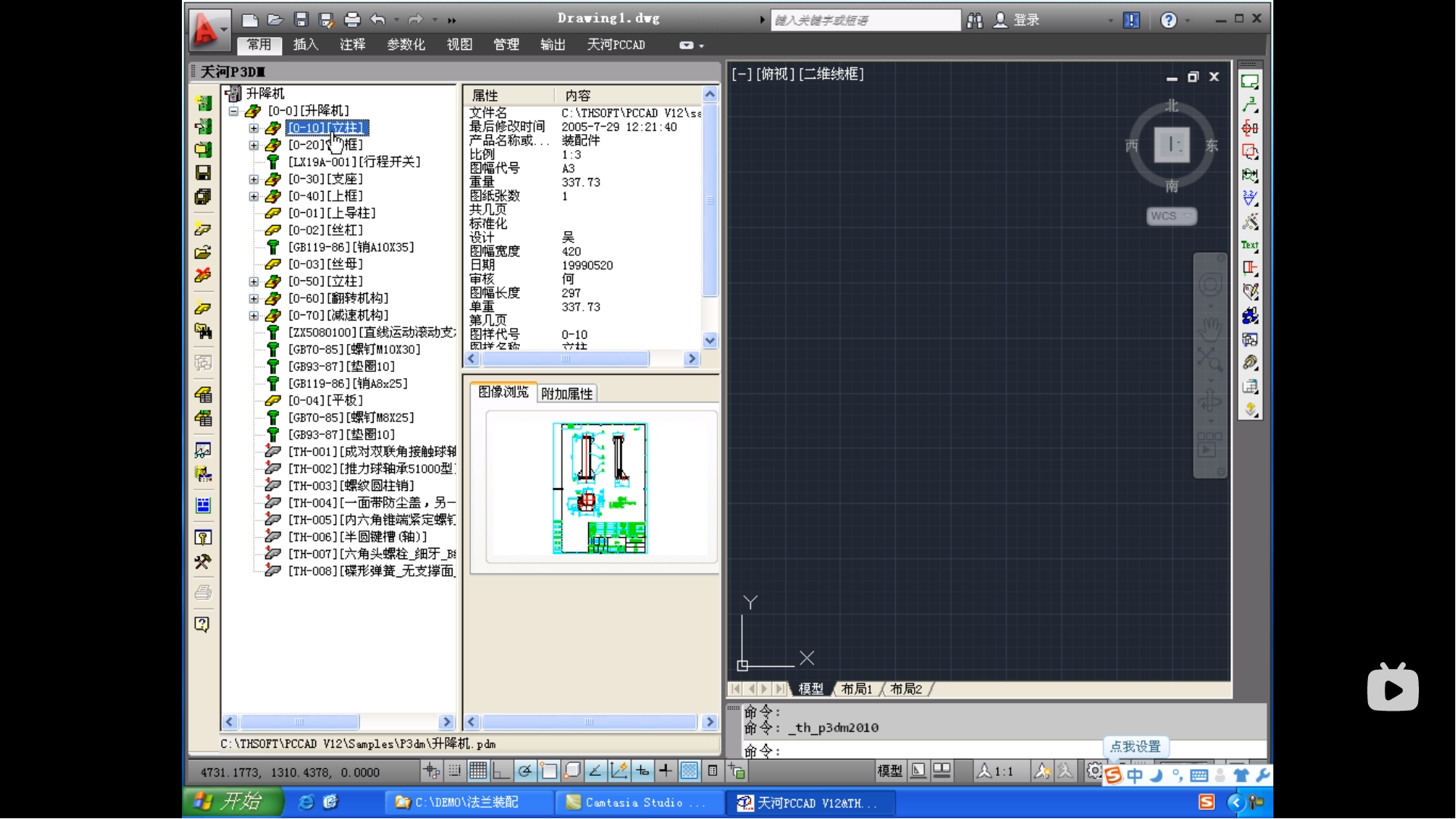
Task: Click the hammer tools icon in P3DM sidebar
Action: 203,562
